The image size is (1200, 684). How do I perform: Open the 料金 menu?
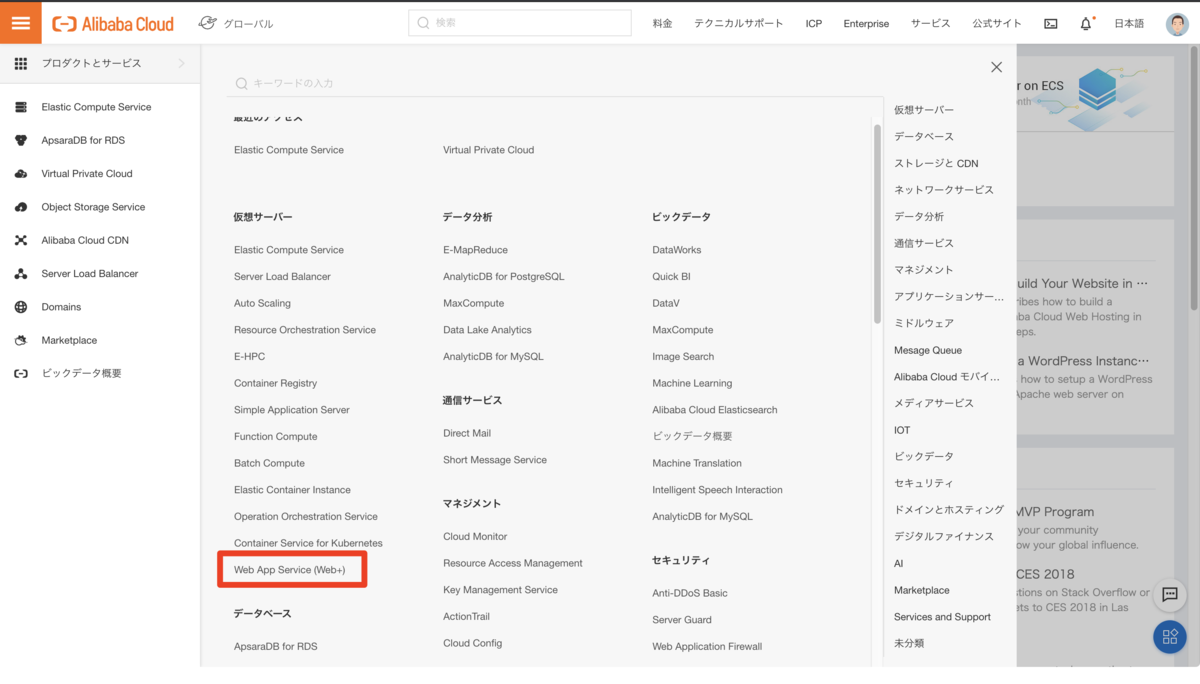tap(663, 23)
